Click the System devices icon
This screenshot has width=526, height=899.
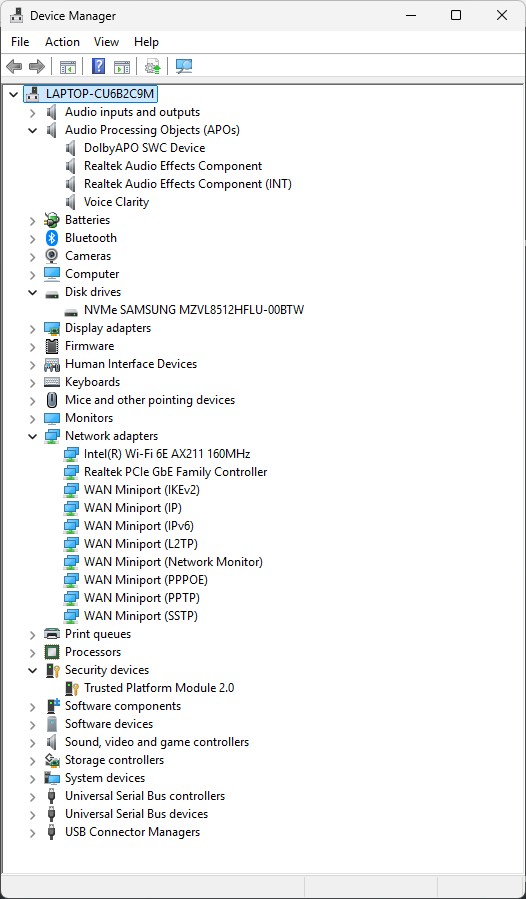tap(52, 778)
